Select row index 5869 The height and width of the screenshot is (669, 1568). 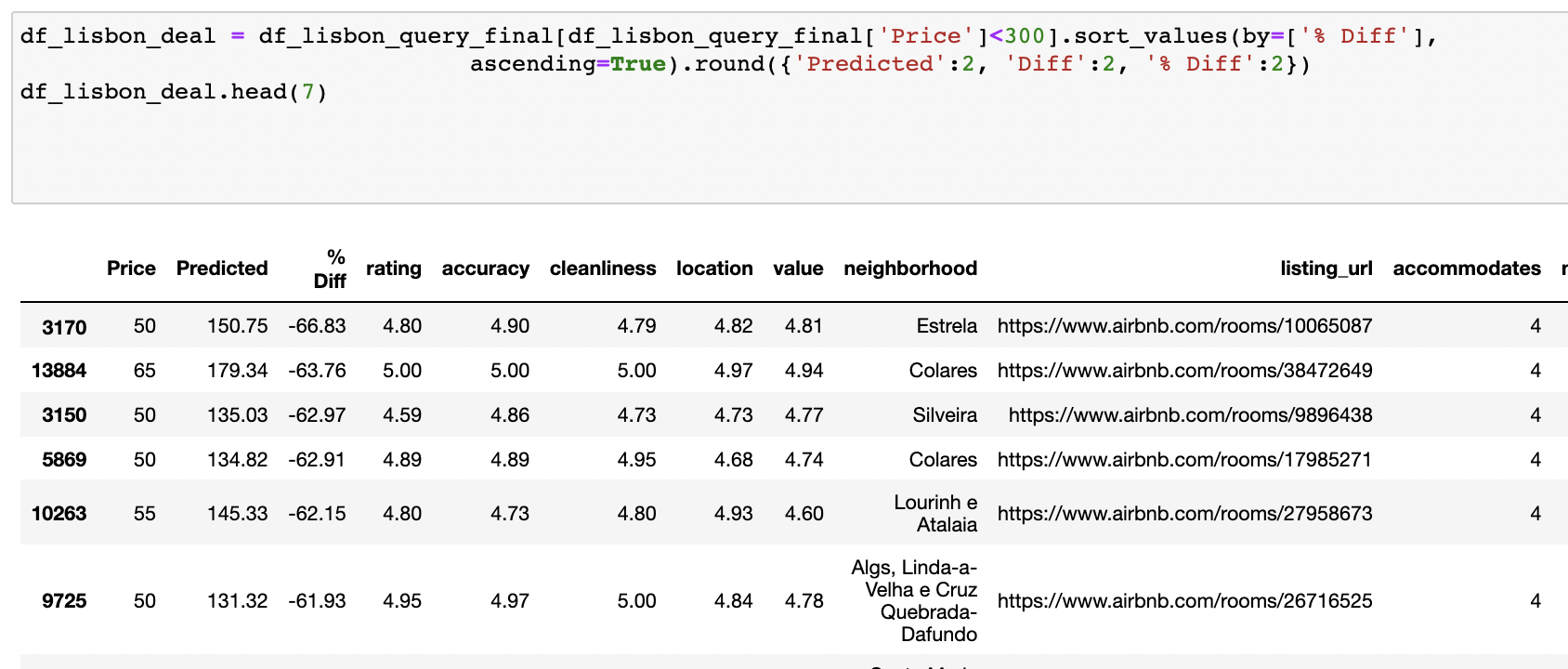[x=64, y=460]
